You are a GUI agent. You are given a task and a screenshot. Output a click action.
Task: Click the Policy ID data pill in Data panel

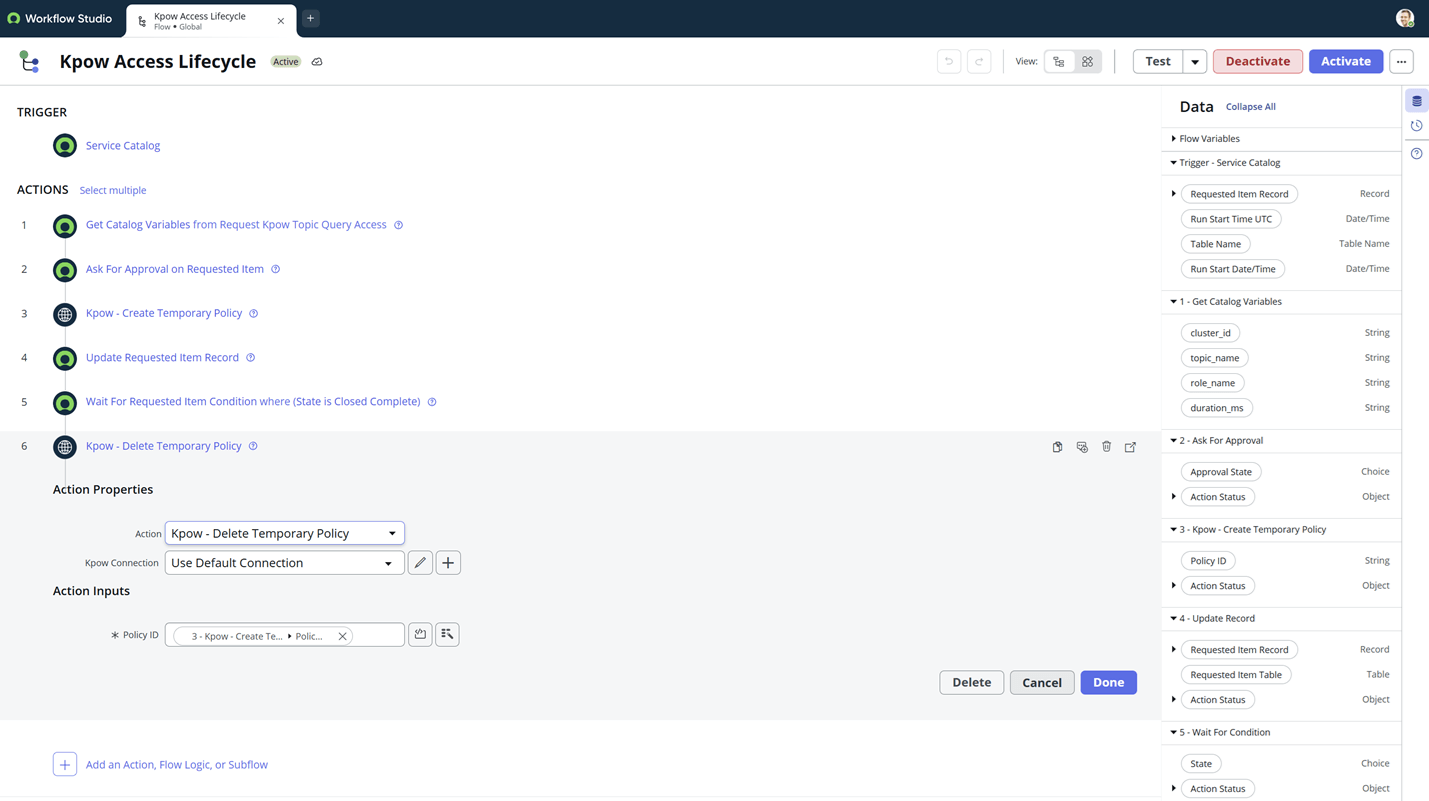point(1208,561)
